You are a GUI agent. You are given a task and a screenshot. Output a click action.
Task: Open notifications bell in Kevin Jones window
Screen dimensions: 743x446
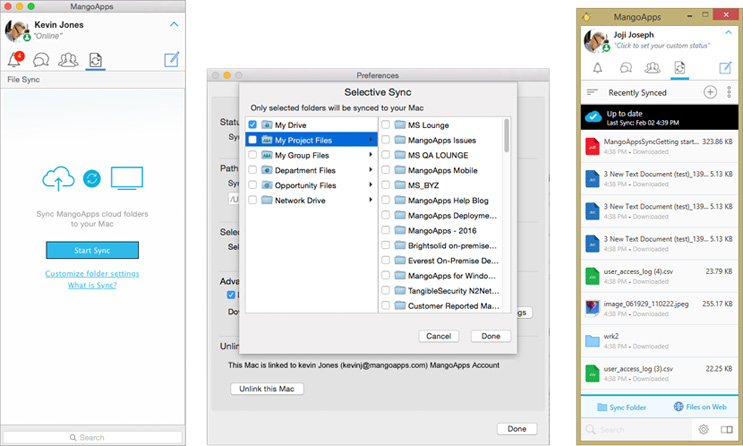click(x=15, y=60)
